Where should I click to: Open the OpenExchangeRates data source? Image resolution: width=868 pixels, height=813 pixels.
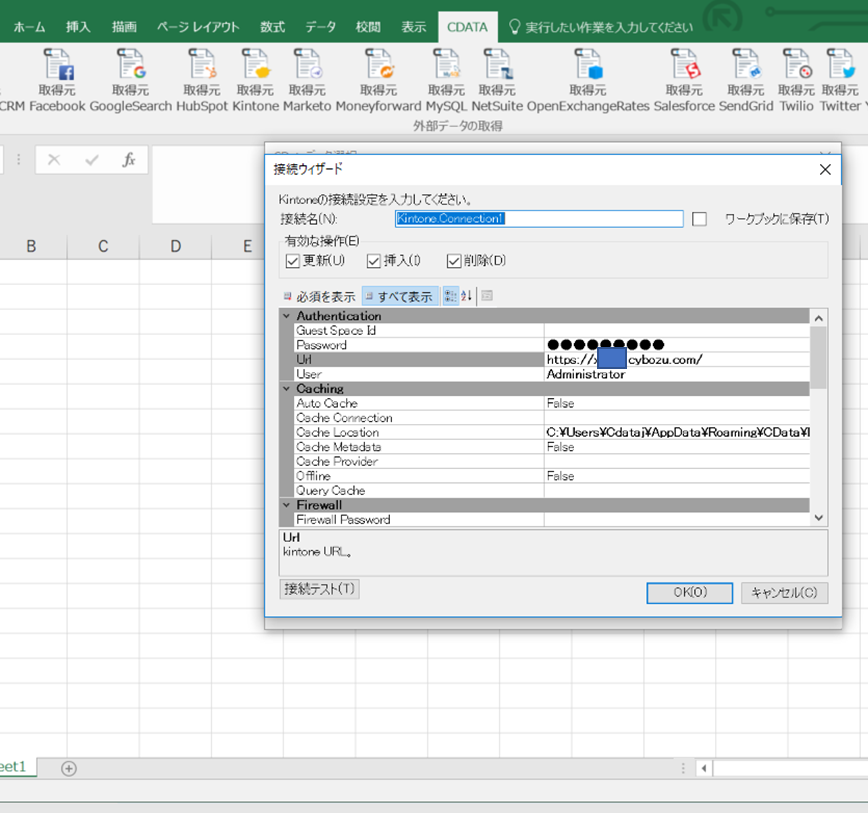point(588,70)
